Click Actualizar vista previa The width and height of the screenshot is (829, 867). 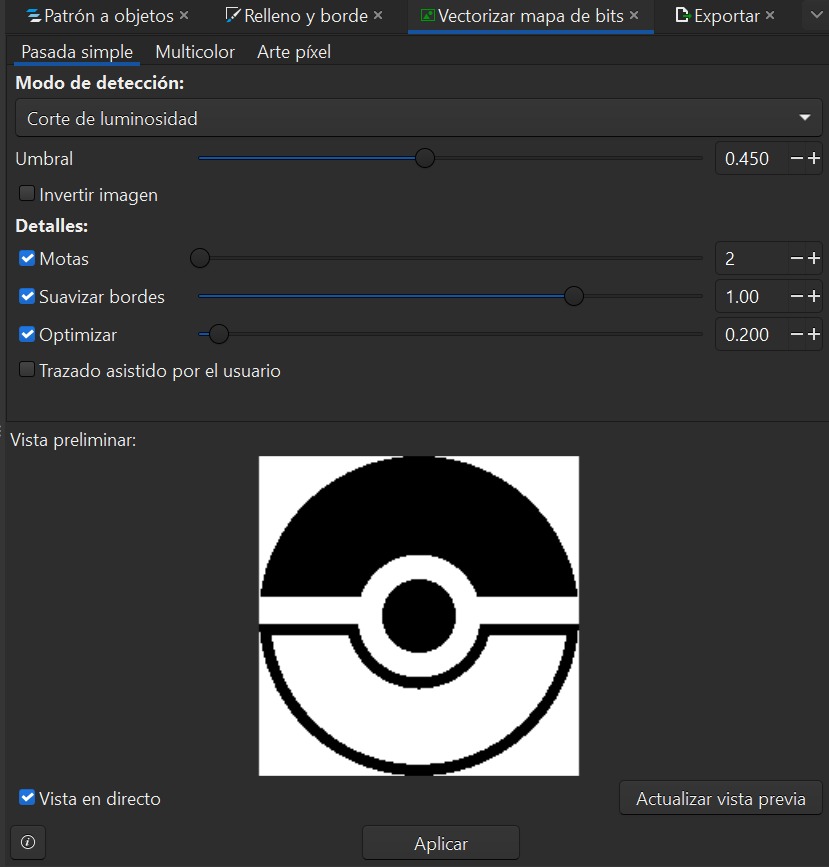click(x=720, y=798)
